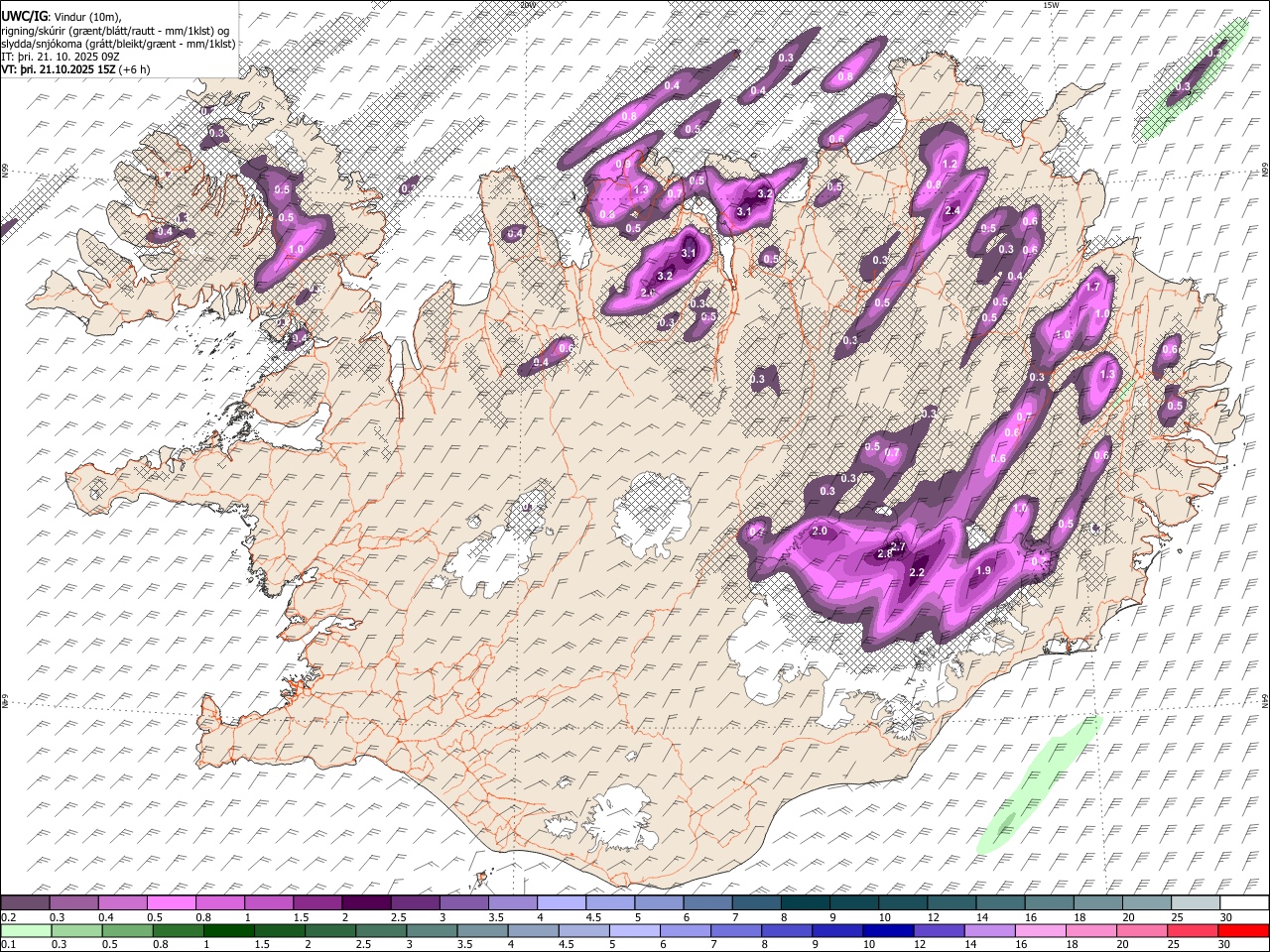Pick the upper scale swatch between 25 and 30
Screen dimensions: 1270x952
1195,902
